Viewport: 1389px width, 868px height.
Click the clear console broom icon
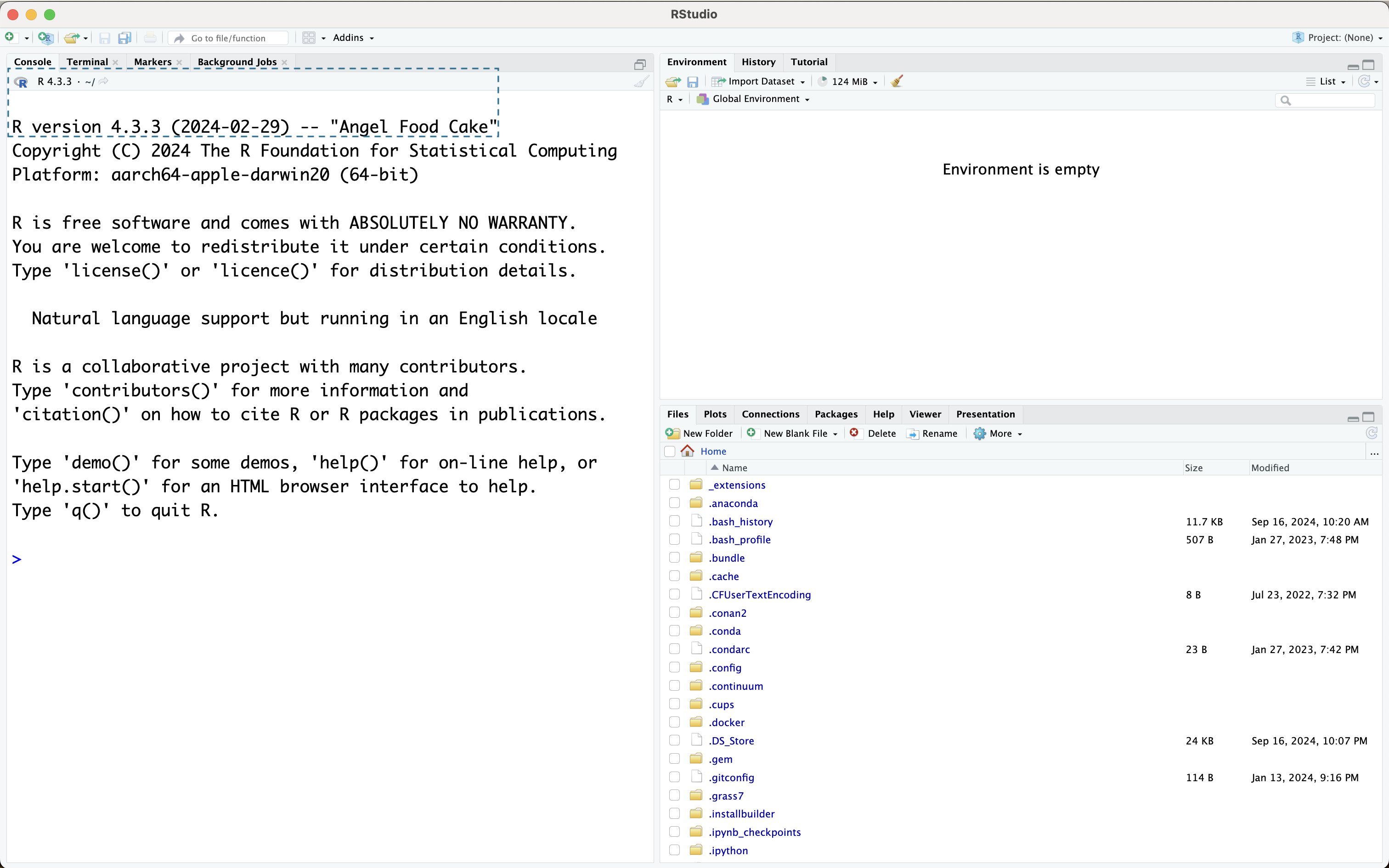(x=642, y=82)
